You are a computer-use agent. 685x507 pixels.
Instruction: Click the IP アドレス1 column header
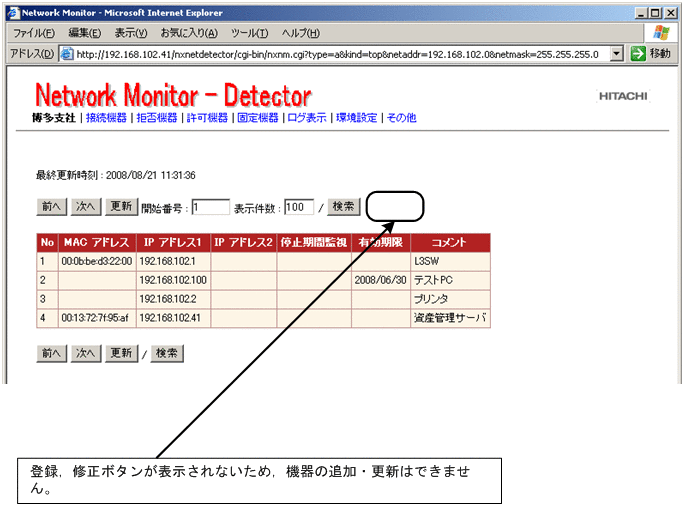tap(173, 243)
